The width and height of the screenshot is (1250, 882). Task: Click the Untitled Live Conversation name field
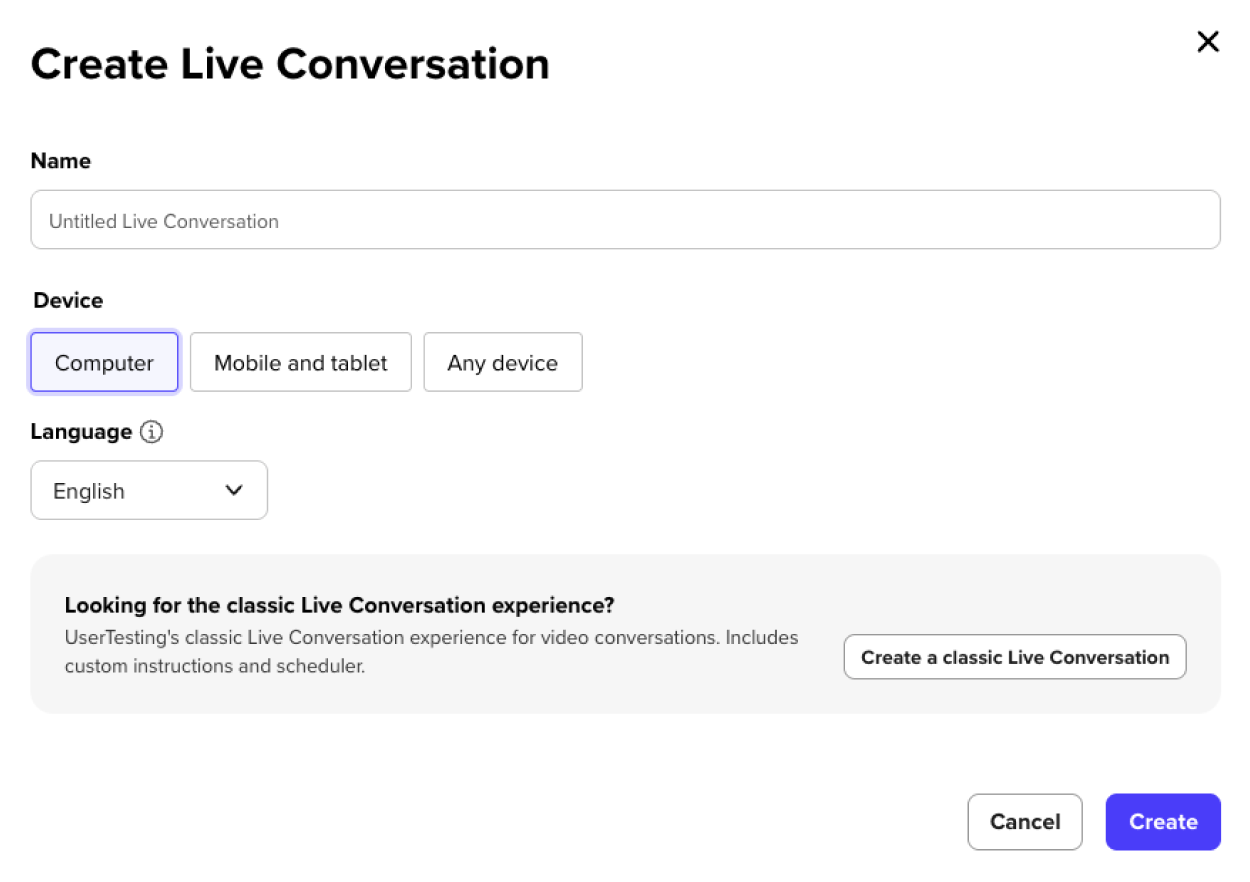[x=625, y=219]
